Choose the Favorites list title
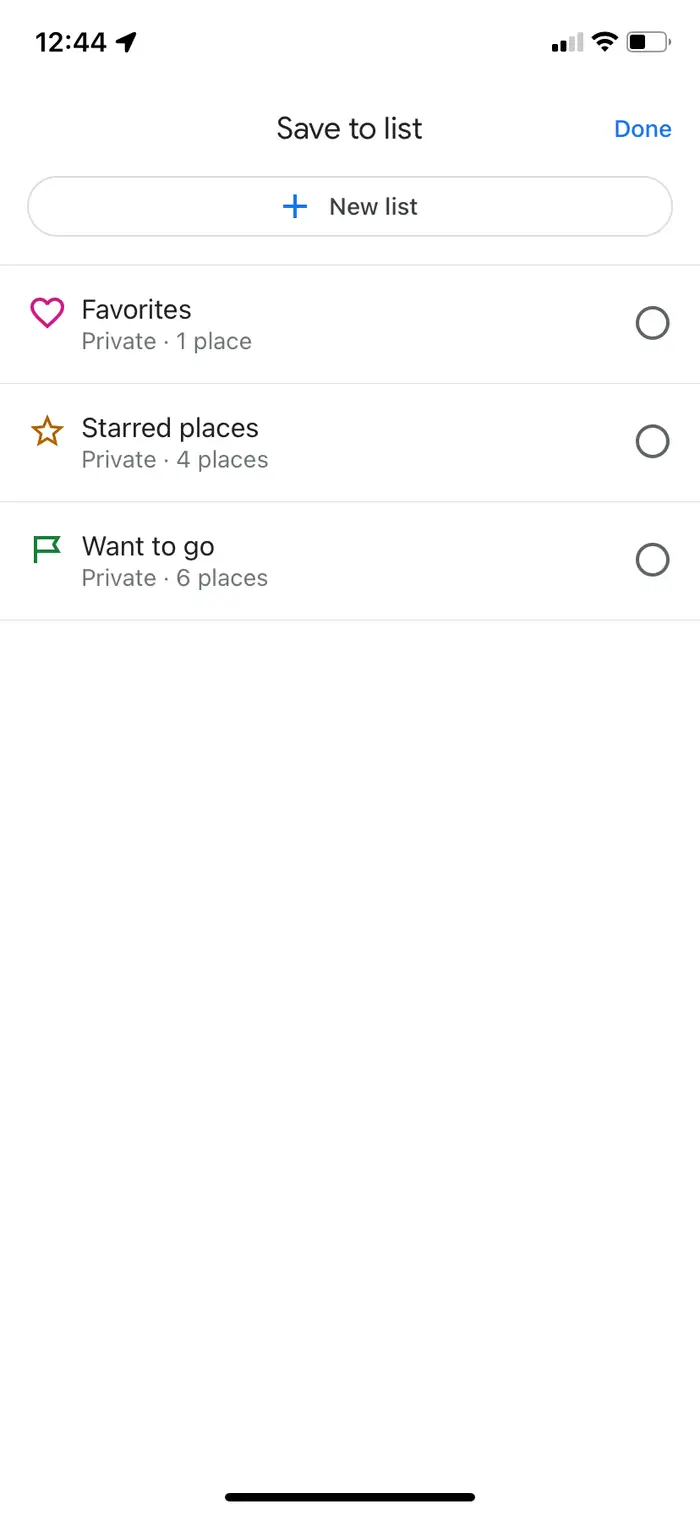 click(136, 310)
